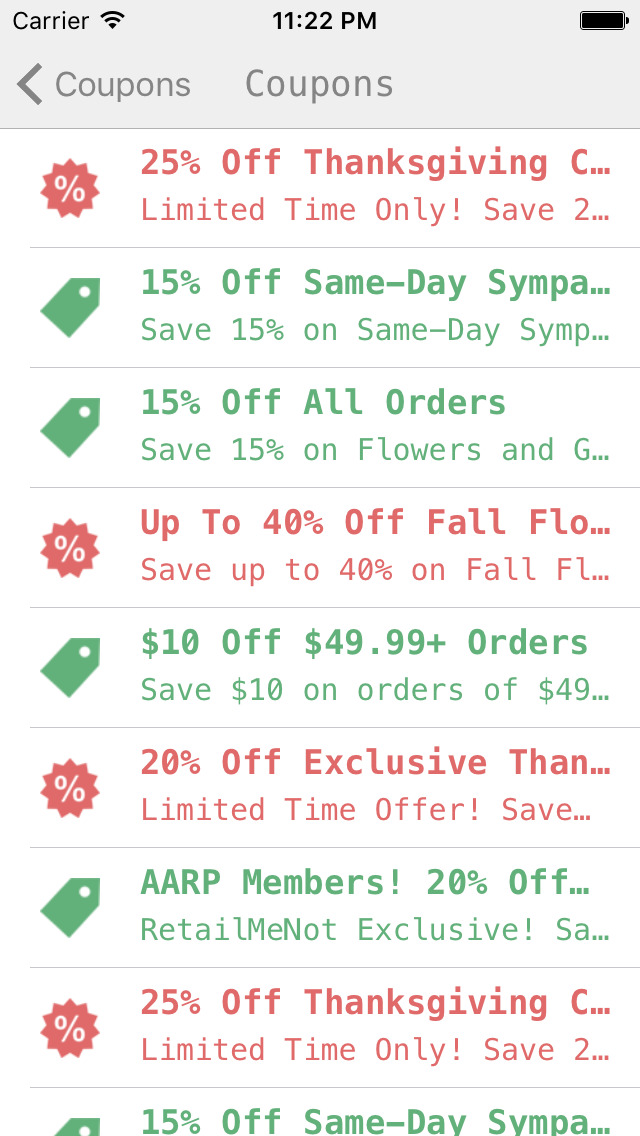
Task: Tap the Wi-Fi icon in the status bar
Action: (113, 18)
